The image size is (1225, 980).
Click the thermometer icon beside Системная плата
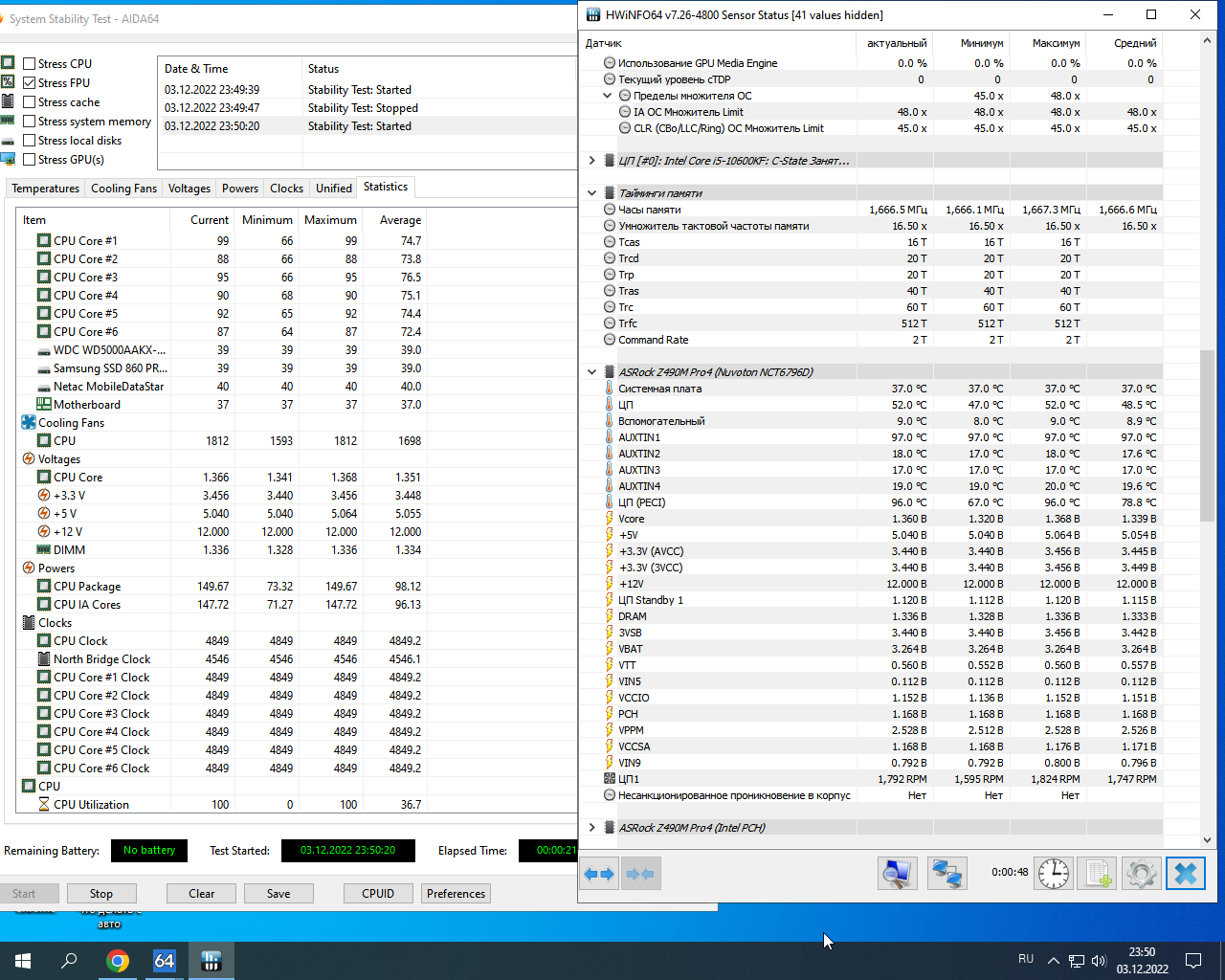click(x=609, y=389)
